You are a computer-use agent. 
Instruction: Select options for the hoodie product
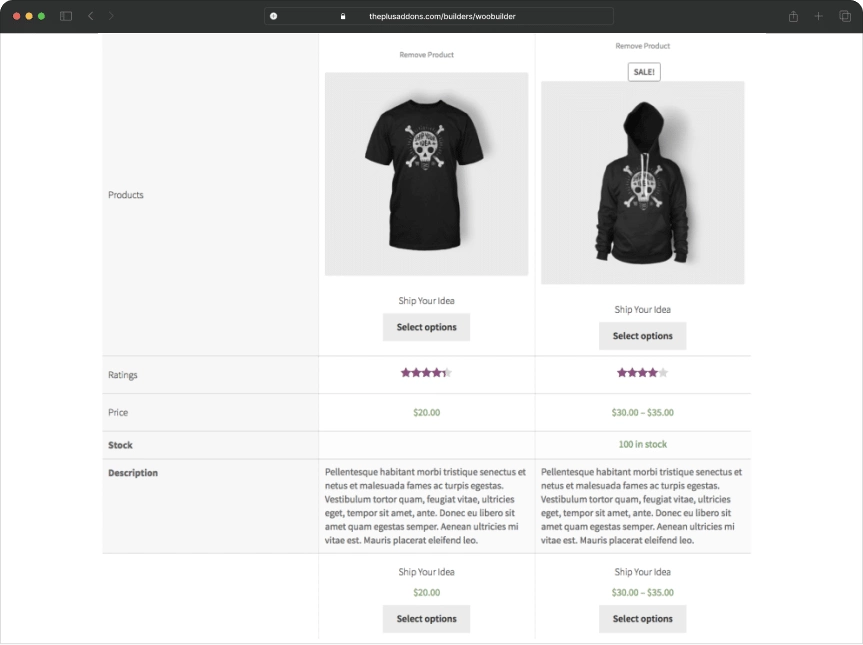642,336
